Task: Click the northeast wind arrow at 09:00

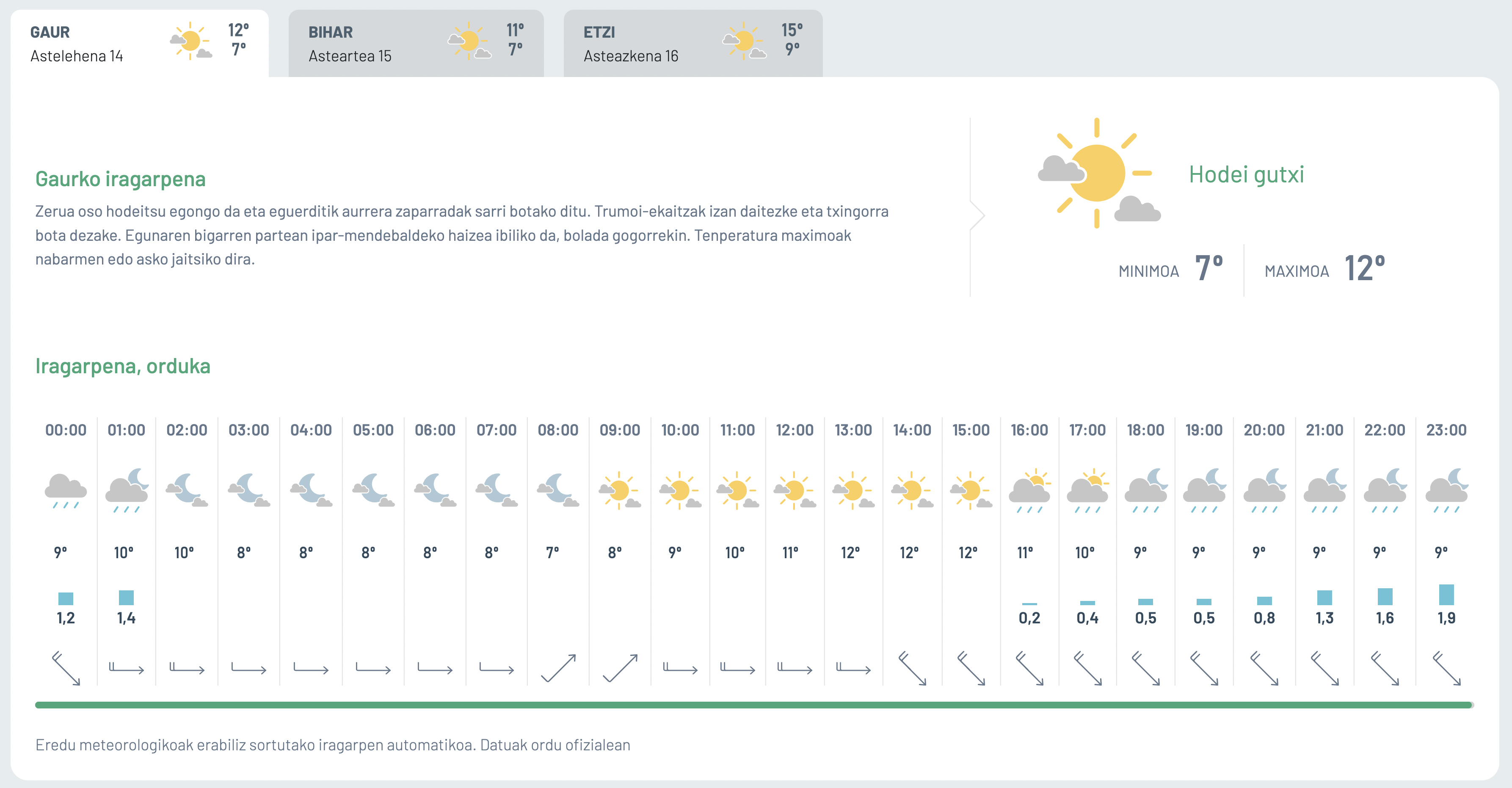Action: [620, 668]
